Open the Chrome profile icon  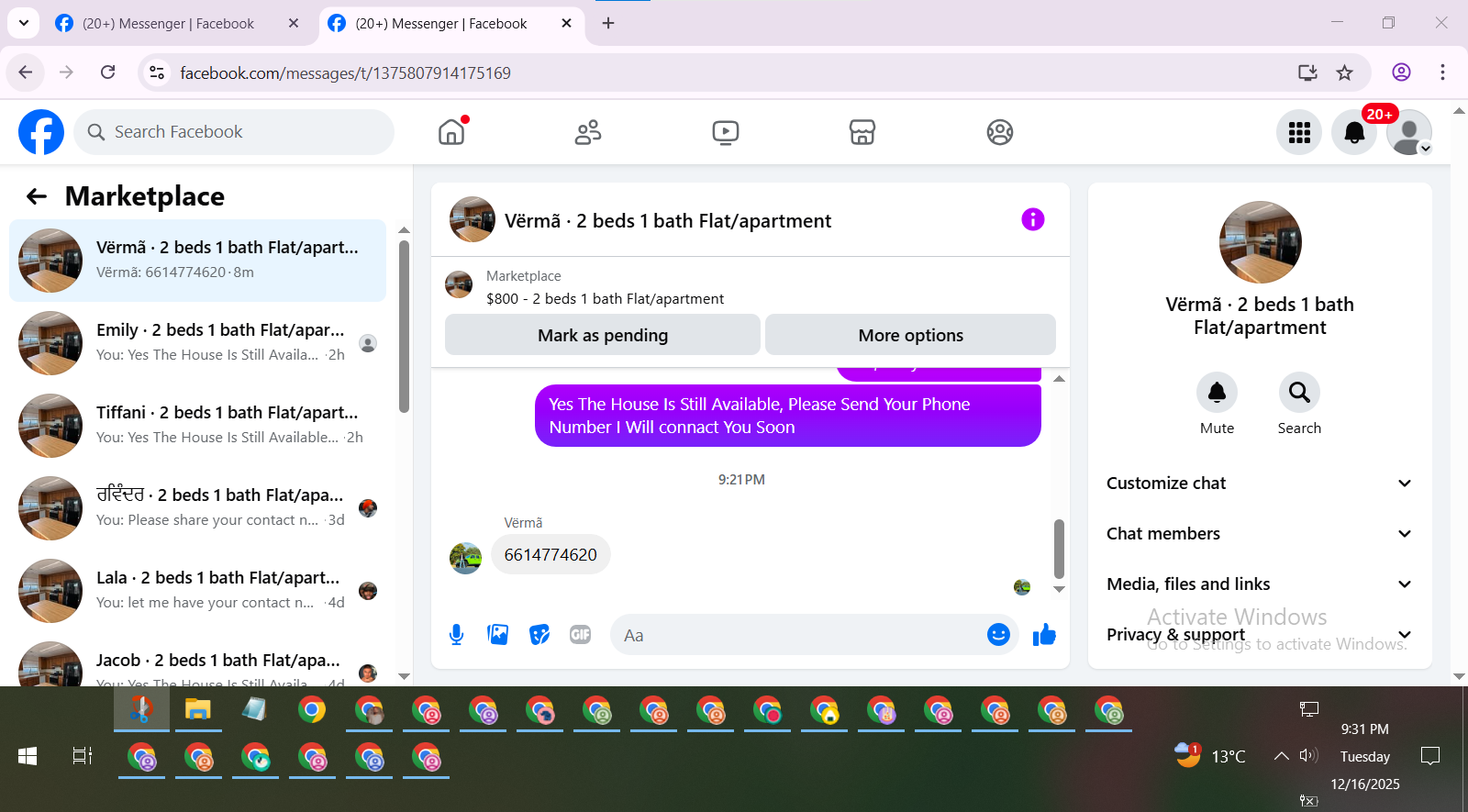[x=1401, y=72]
